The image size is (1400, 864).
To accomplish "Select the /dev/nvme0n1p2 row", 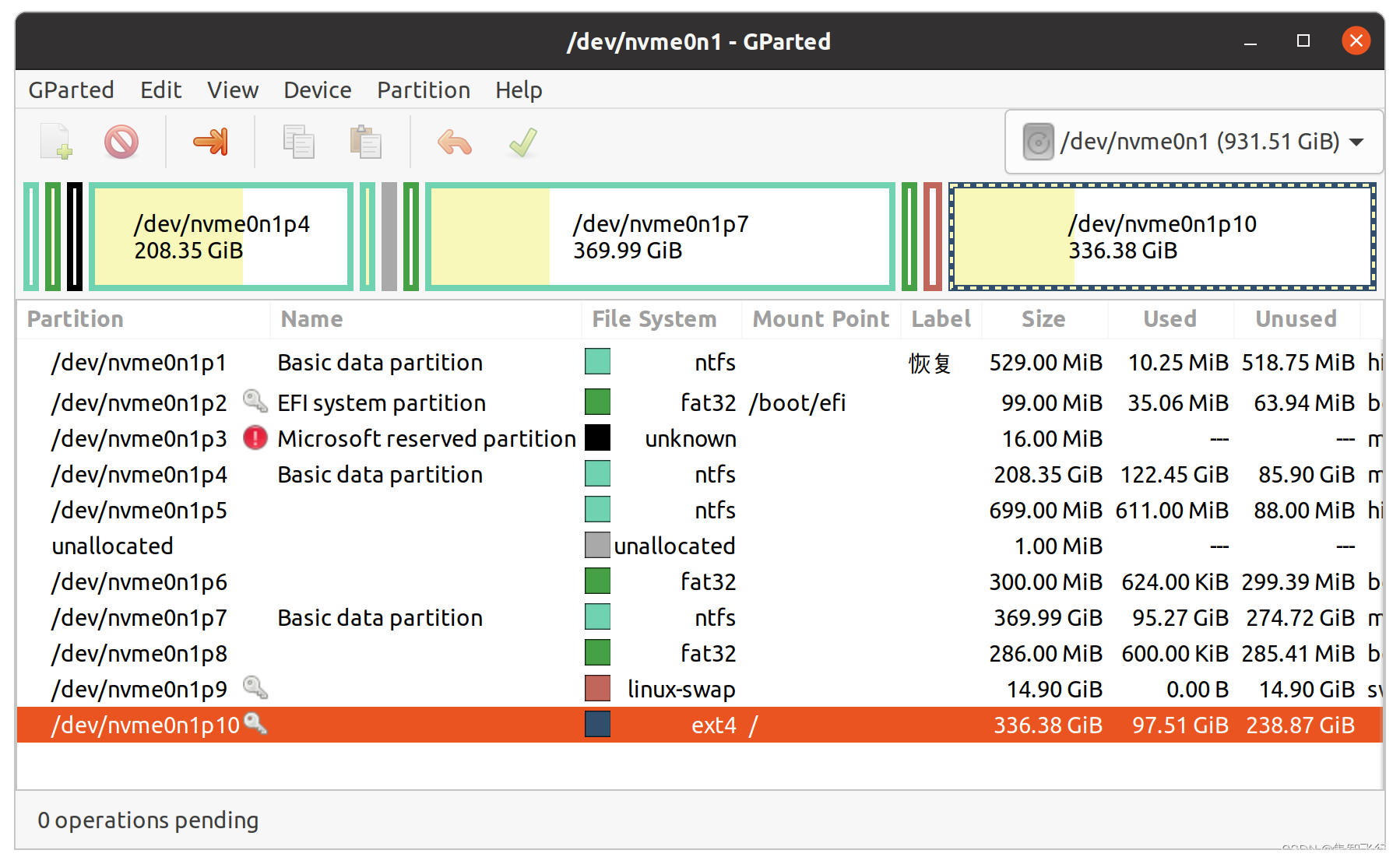I will [x=699, y=402].
